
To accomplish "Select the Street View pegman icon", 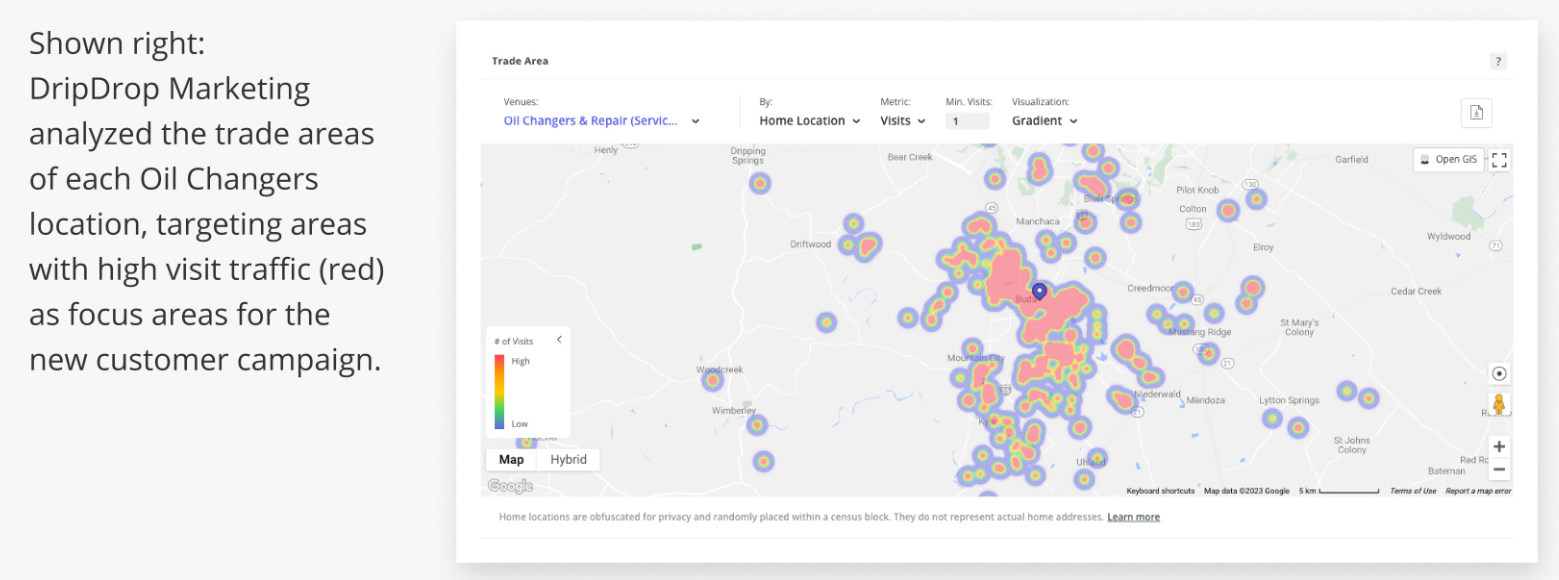I will coord(1499,404).
